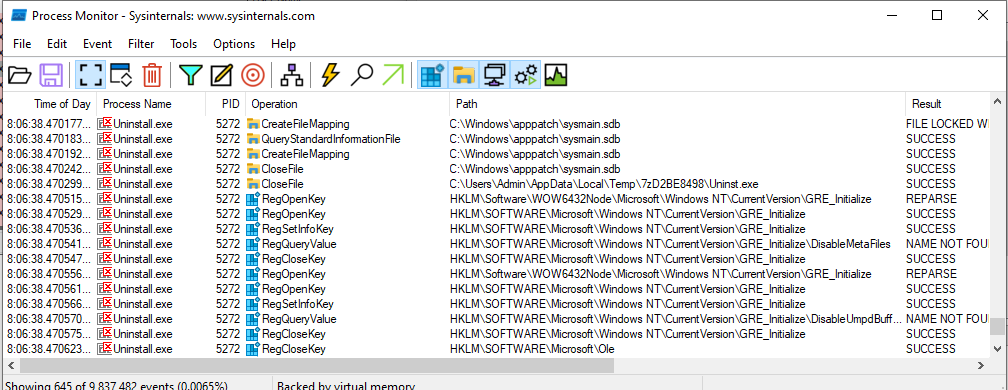This screenshot has width=1008, height=390.
Task: Open the Options menu
Action: (234, 44)
